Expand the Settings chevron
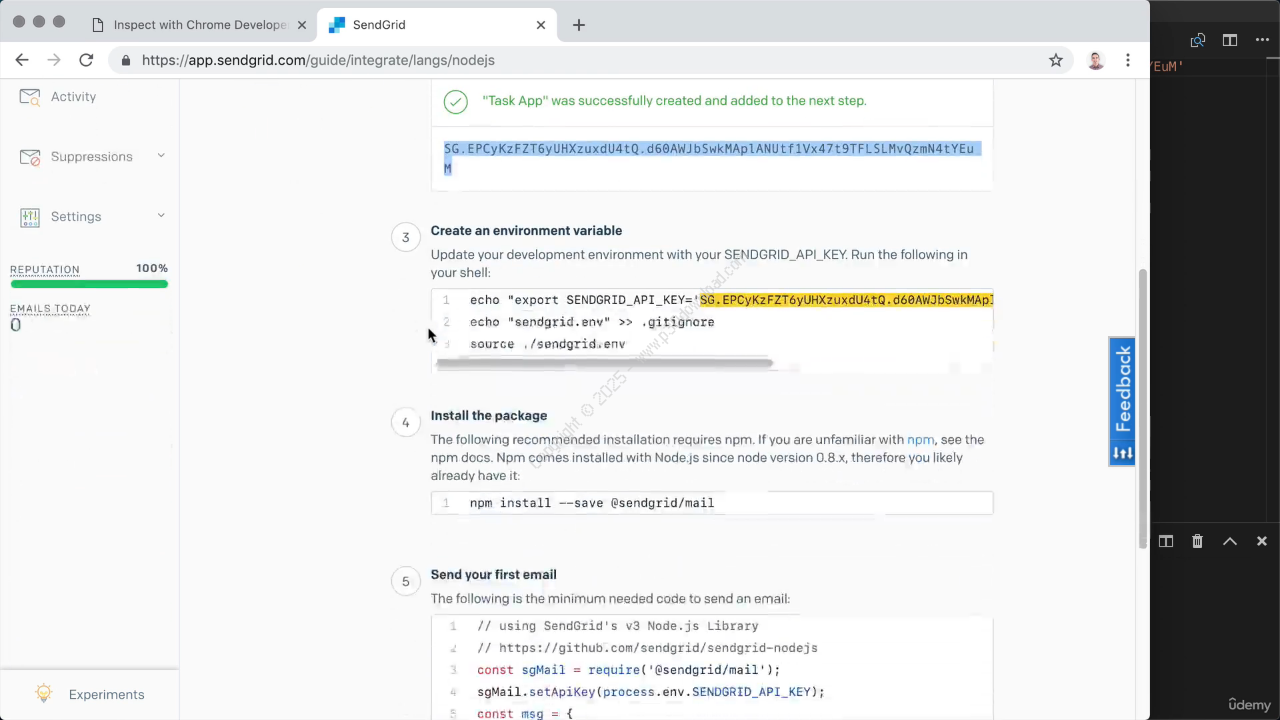 pos(161,216)
